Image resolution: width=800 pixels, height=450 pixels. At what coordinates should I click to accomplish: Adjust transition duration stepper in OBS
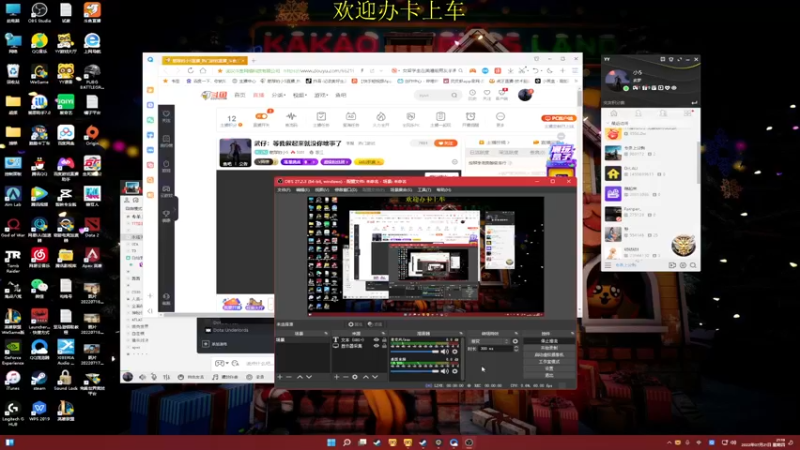[516, 348]
